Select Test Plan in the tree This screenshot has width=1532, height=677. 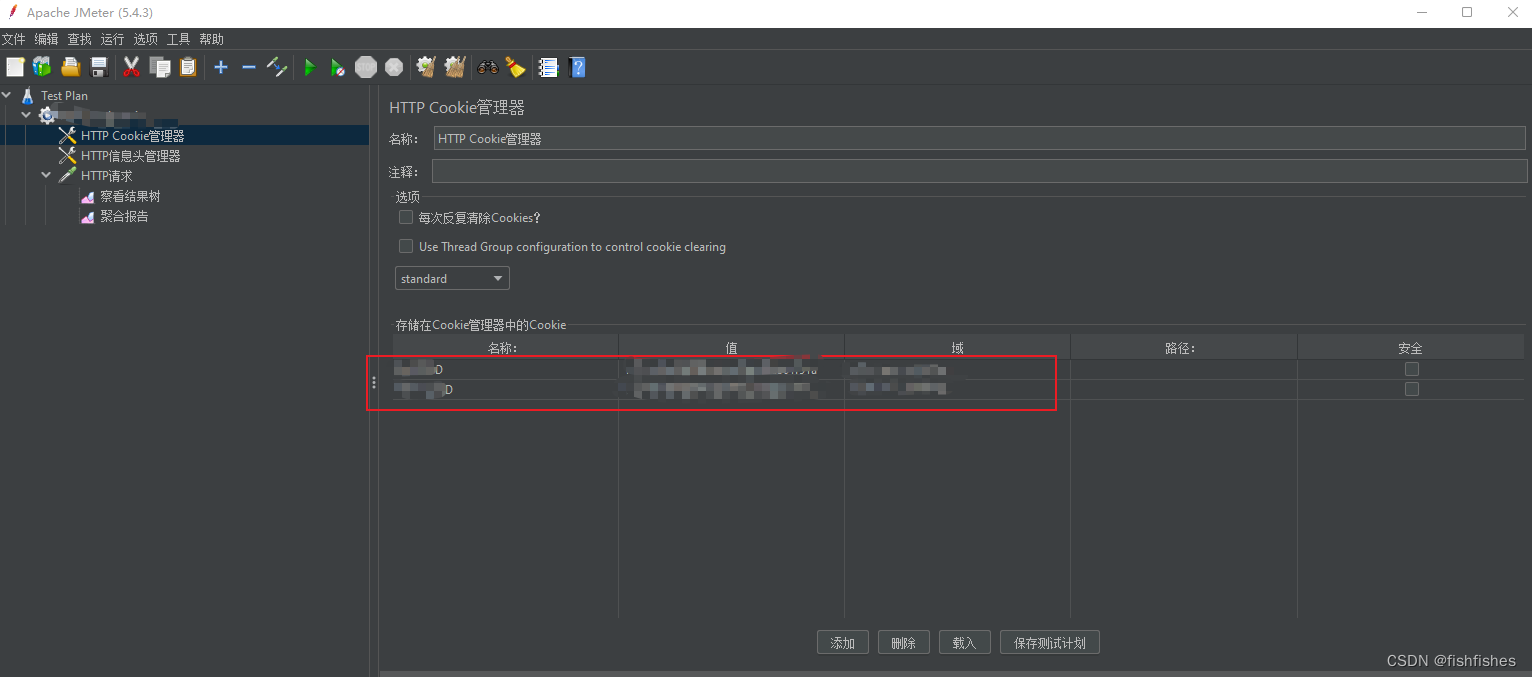click(x=64, y=96)
